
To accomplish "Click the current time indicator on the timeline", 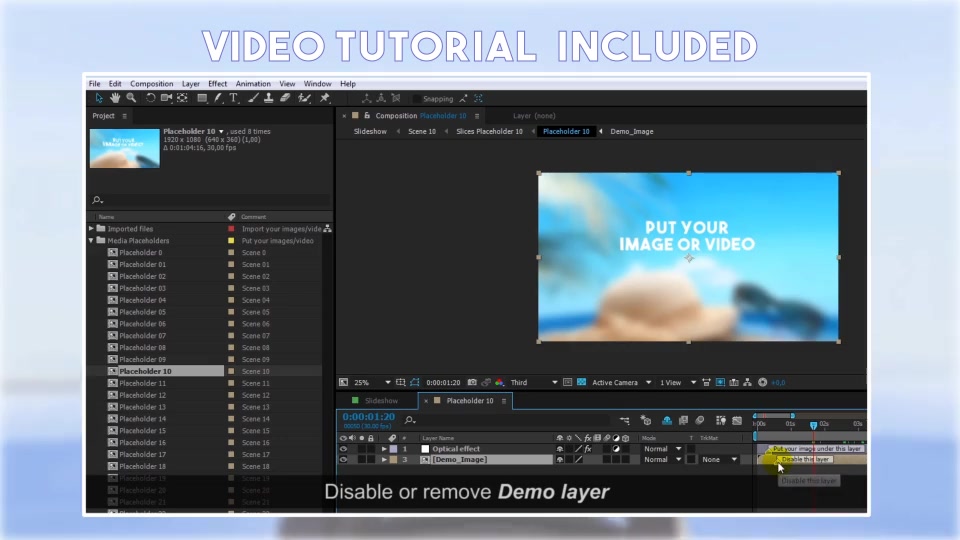I will [x=814, y=425].
